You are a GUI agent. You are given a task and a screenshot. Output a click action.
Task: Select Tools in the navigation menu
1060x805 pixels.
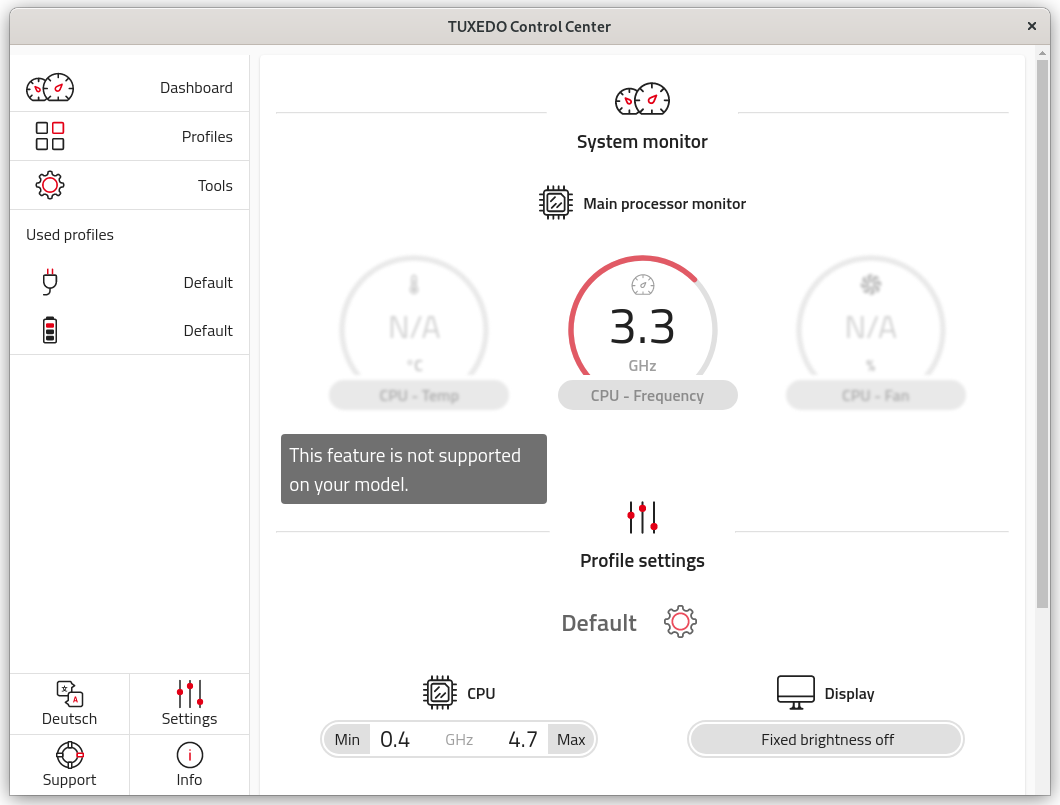click(x=215, y=184)
